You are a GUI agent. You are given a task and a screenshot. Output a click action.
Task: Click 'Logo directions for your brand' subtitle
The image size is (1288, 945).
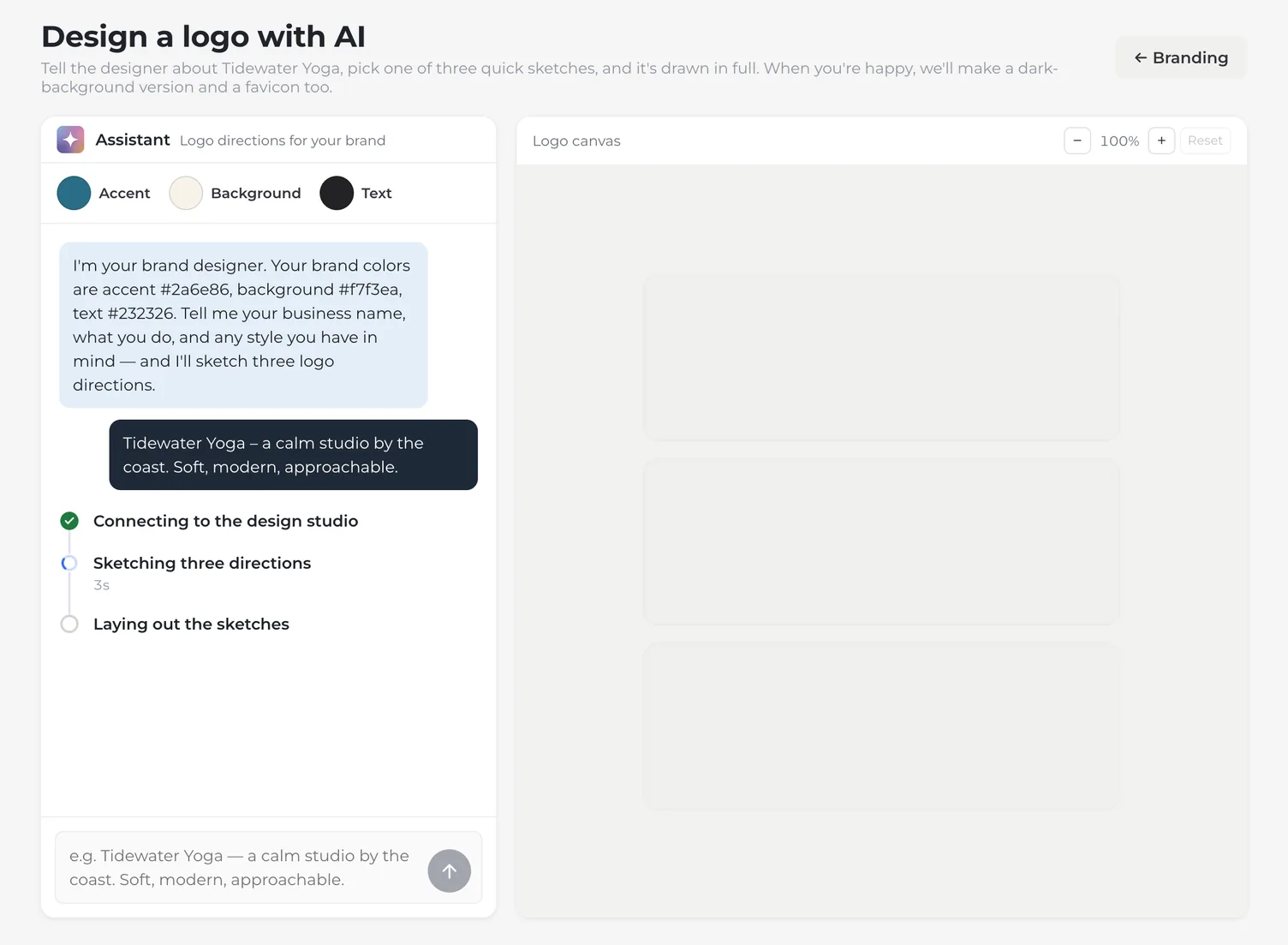coord(283,141)
